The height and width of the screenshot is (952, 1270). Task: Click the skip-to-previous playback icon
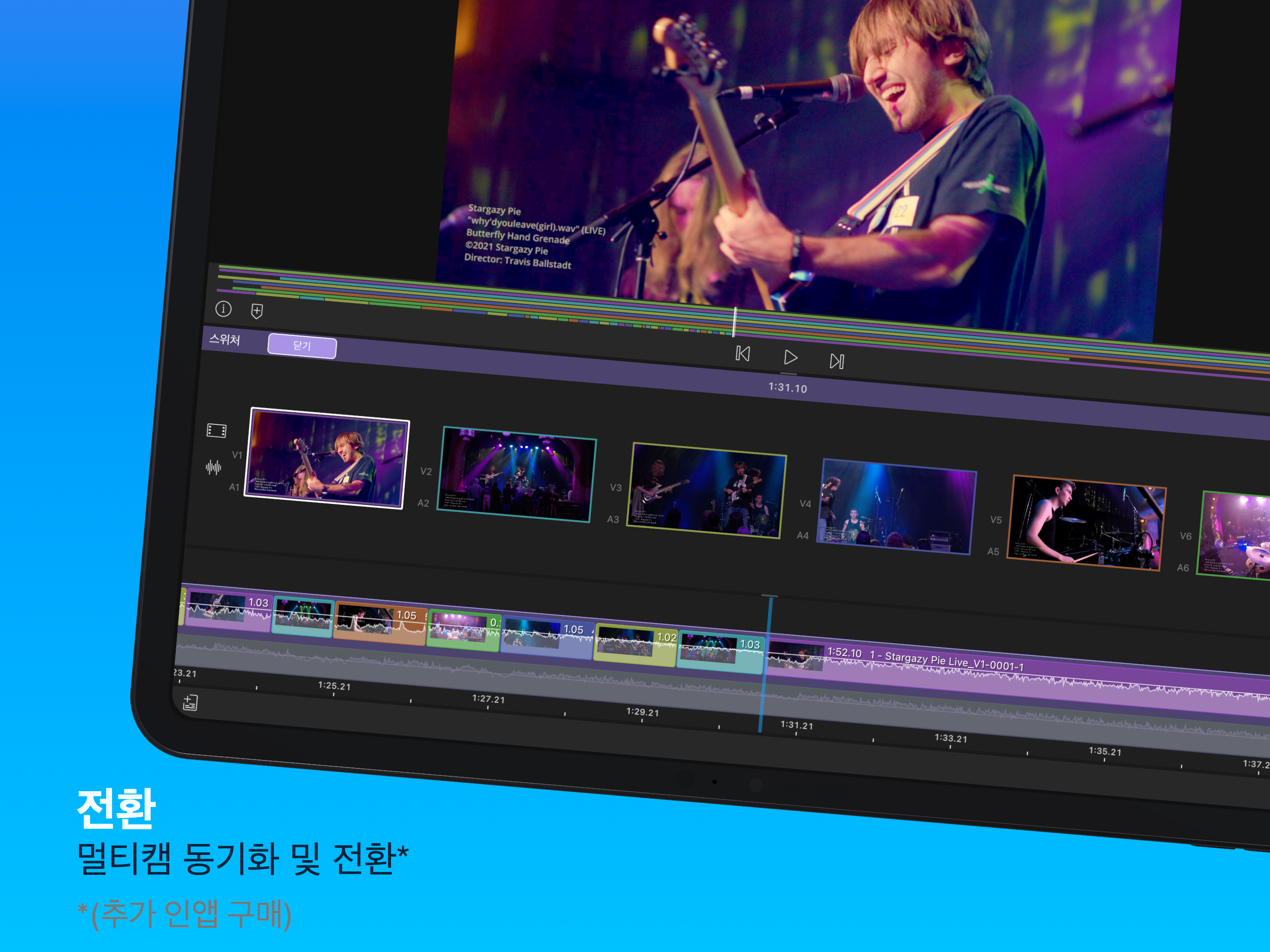(743, 355)
